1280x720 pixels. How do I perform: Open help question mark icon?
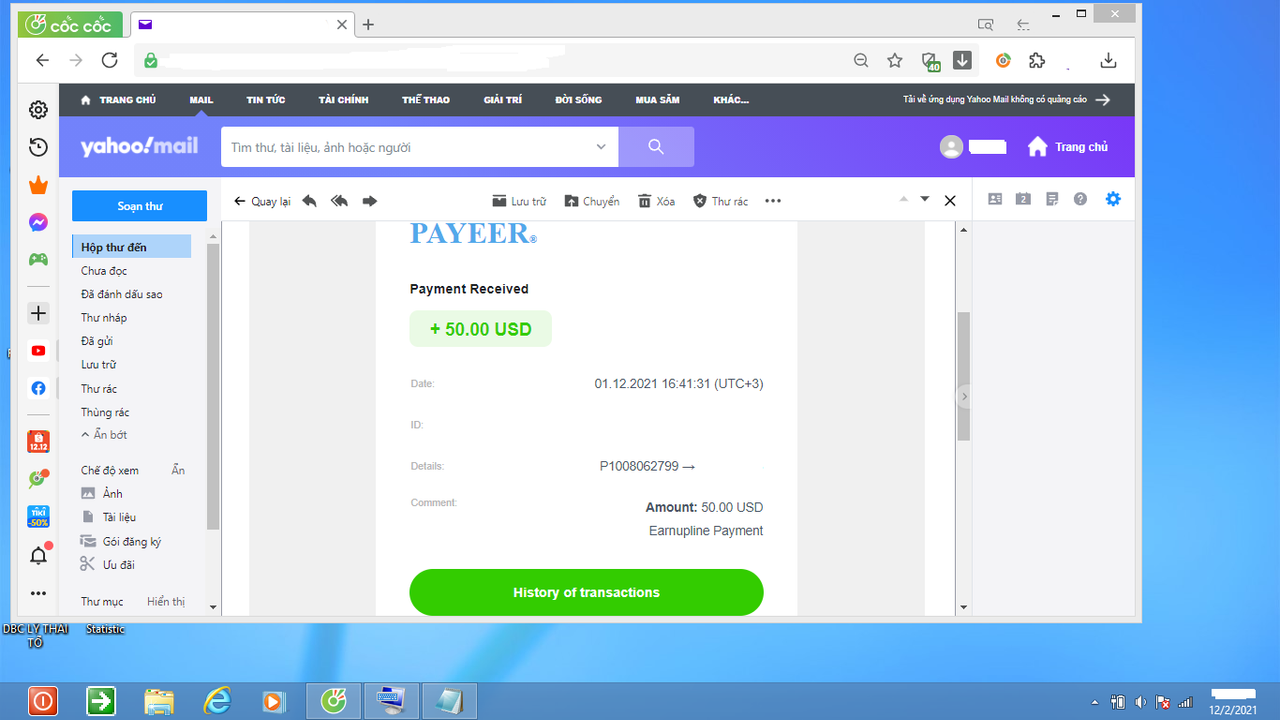(1080, 199)
